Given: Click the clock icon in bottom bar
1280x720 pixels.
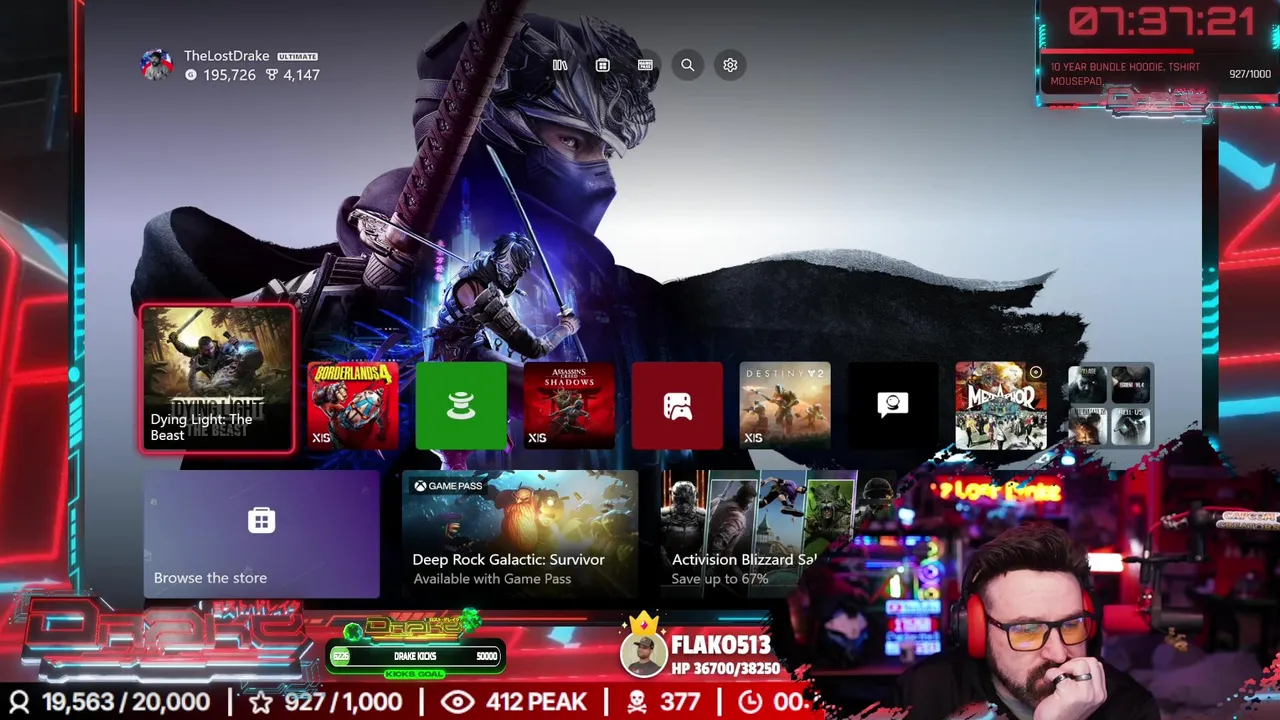Looking at the screenshot, I should click(x=750, y=702).
